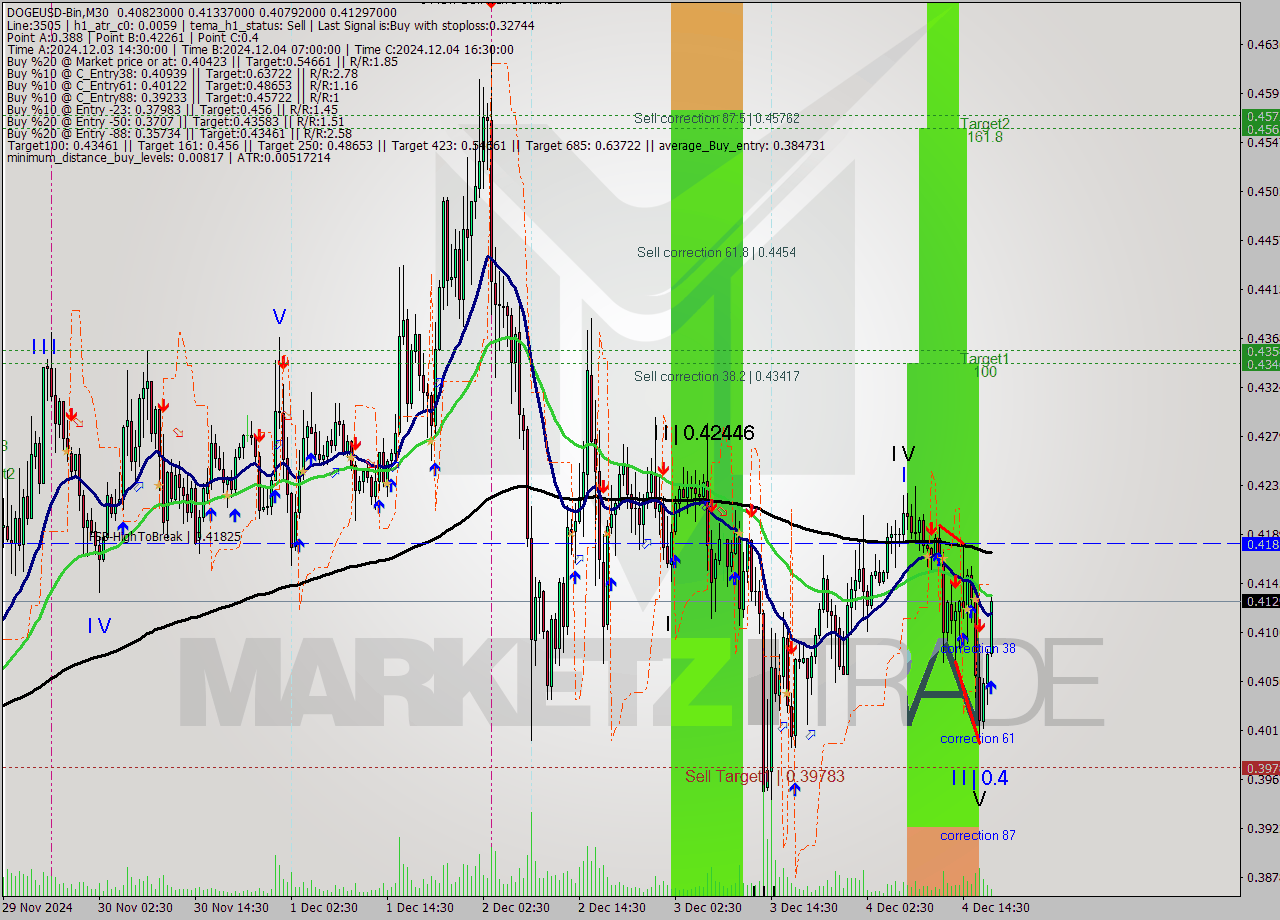Click the 'minimum_distance_buy_levels' ATR line
This screenshot has width=1280, height=920.
[x=168, y=157]
